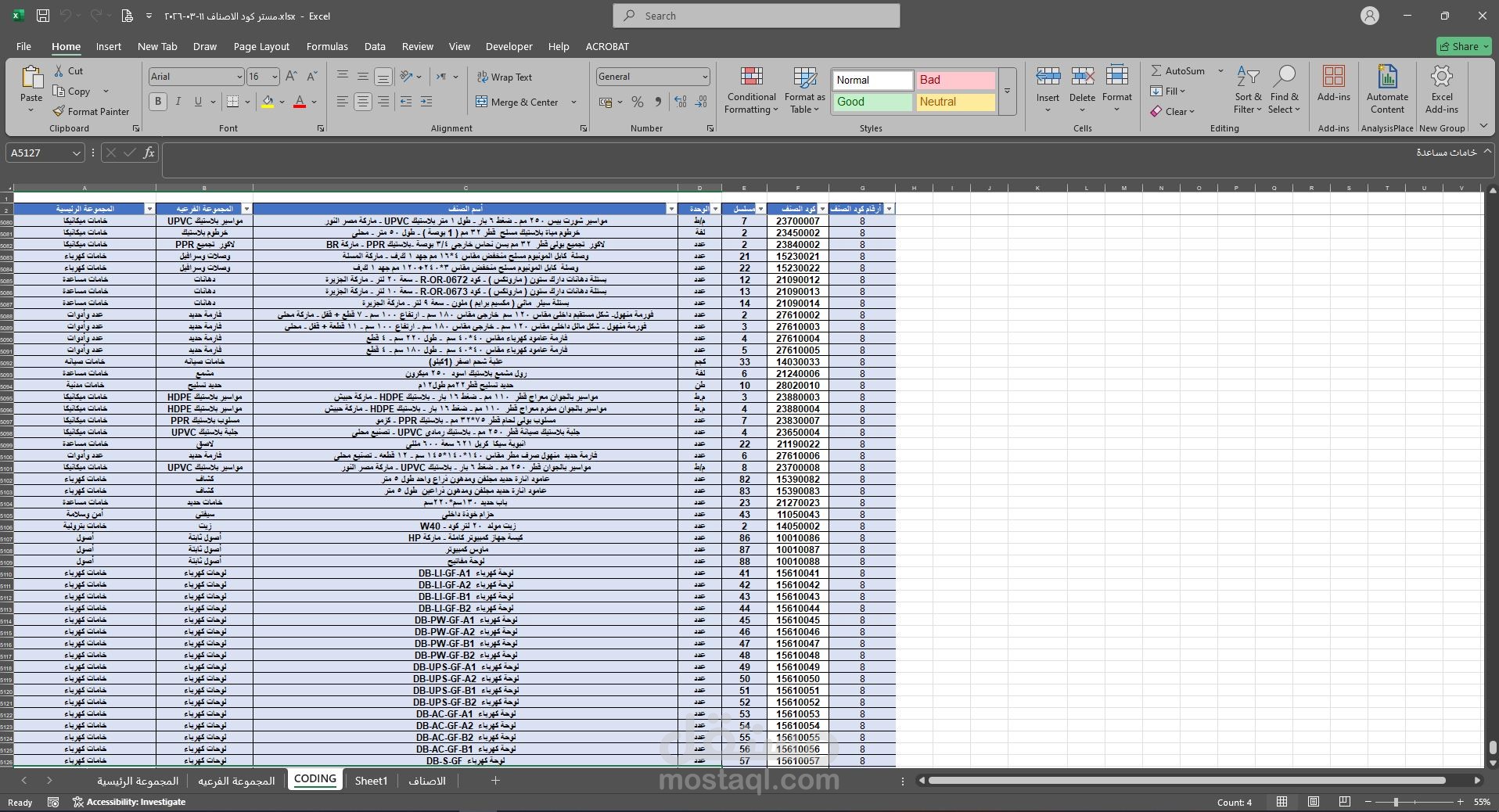Click the Clear button in Editing

(x=1172, y=111)
